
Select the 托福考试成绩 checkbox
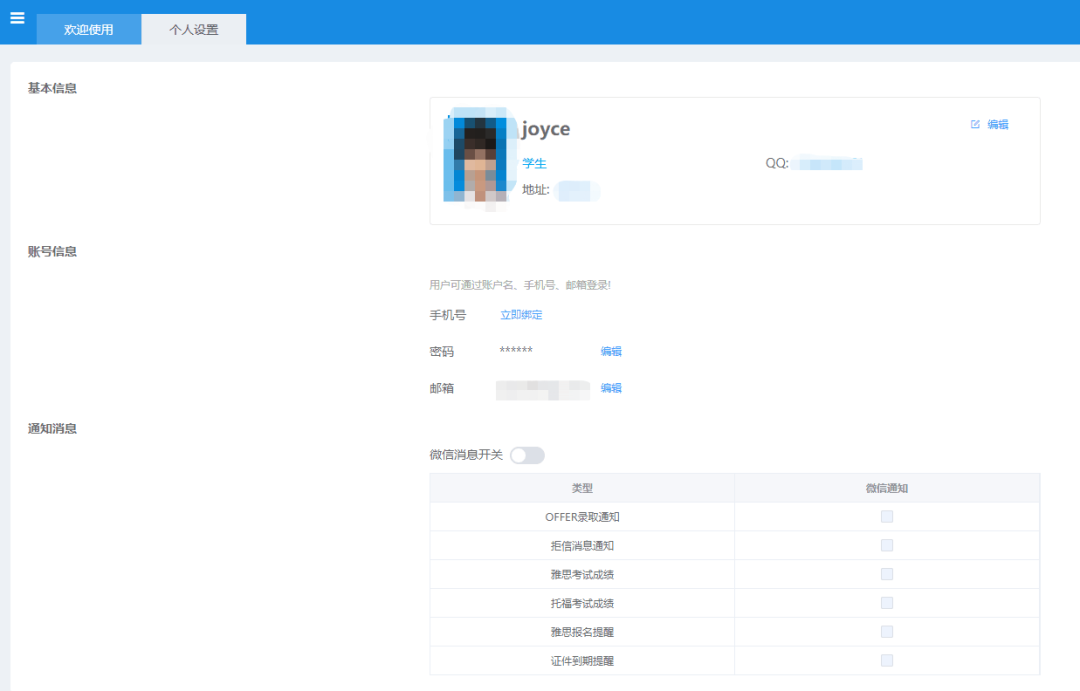tap(887, 604)
